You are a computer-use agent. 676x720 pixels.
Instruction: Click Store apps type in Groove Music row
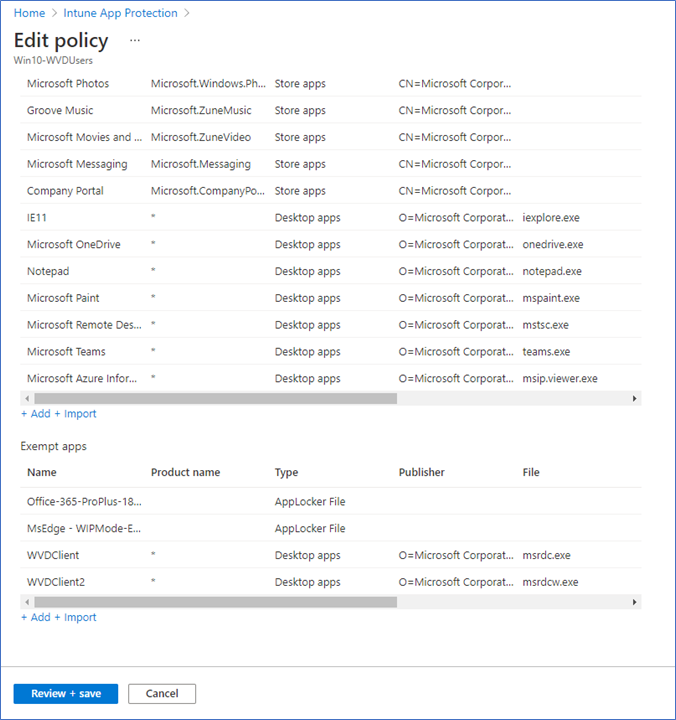tap(300, 110)
